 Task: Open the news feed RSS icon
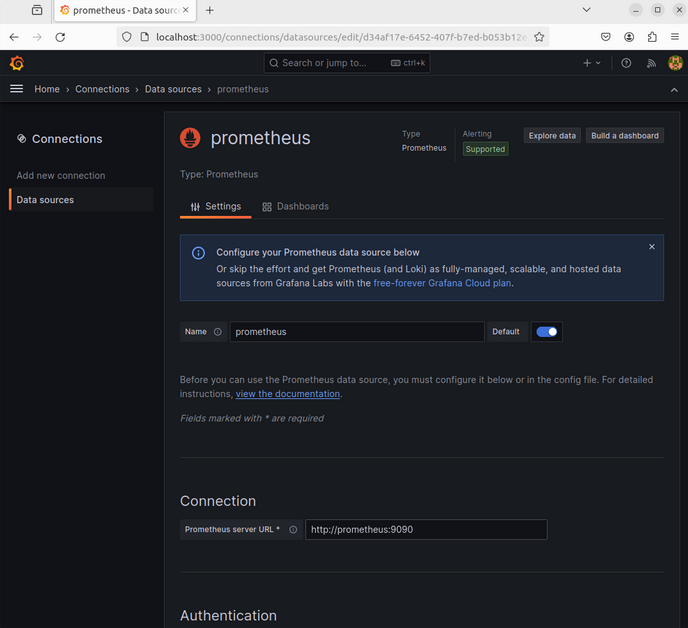(651, 63)
